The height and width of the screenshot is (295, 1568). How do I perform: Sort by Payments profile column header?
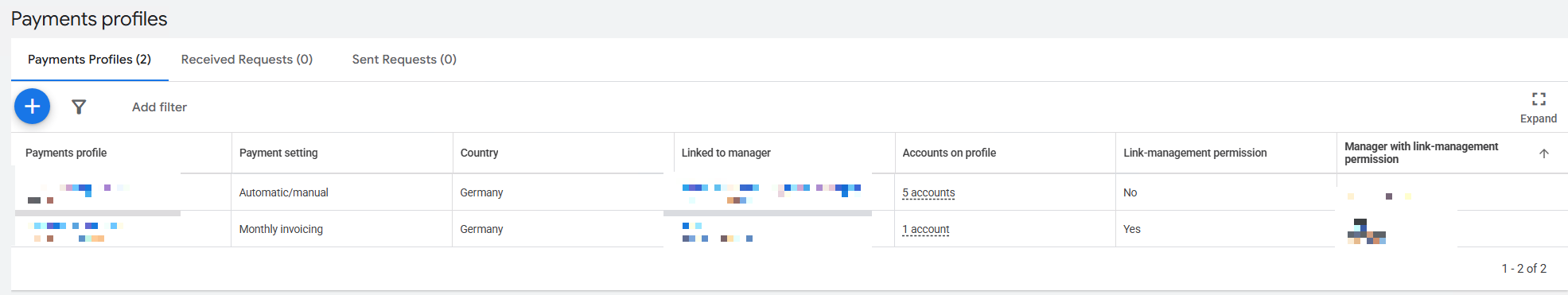point(66,153)
